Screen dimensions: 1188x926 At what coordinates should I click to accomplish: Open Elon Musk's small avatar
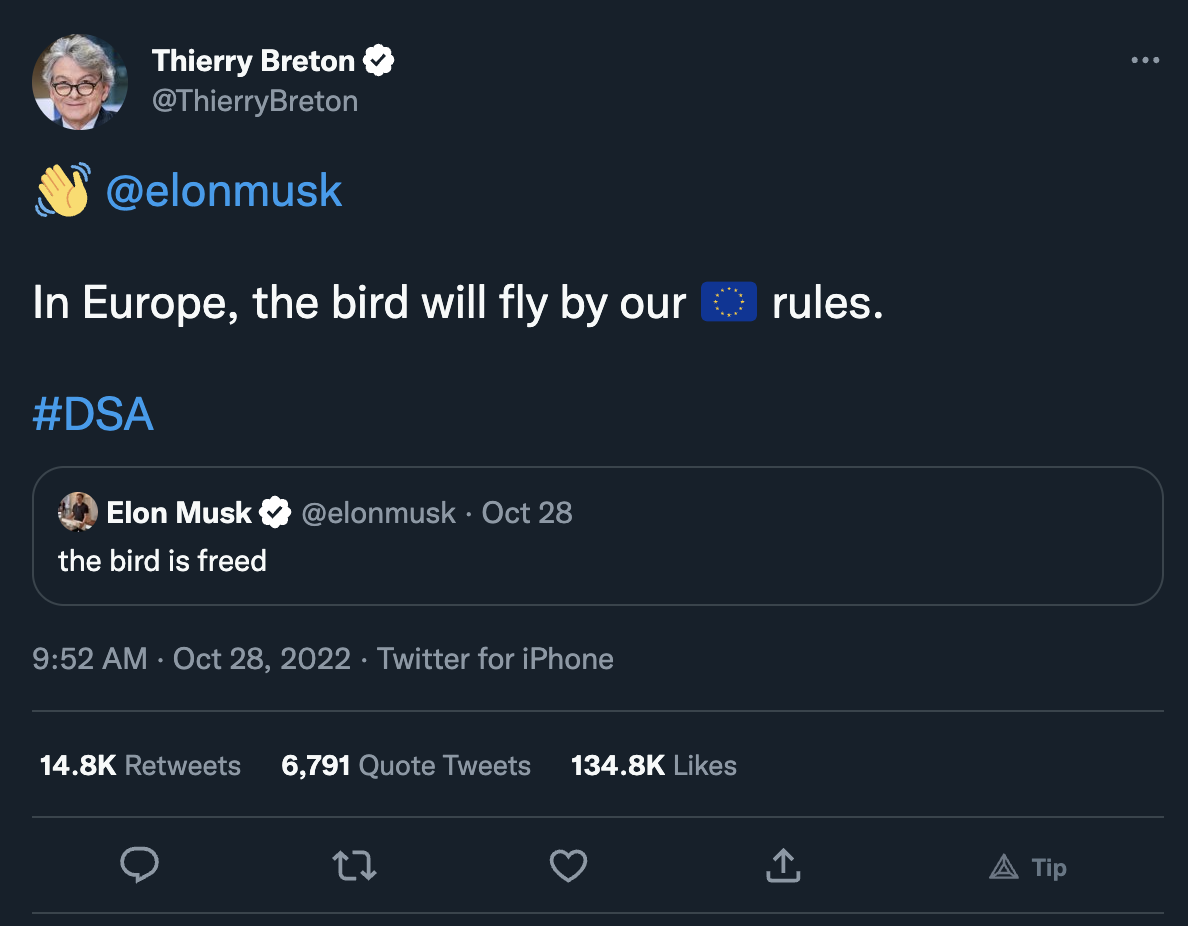pos(78,512)
